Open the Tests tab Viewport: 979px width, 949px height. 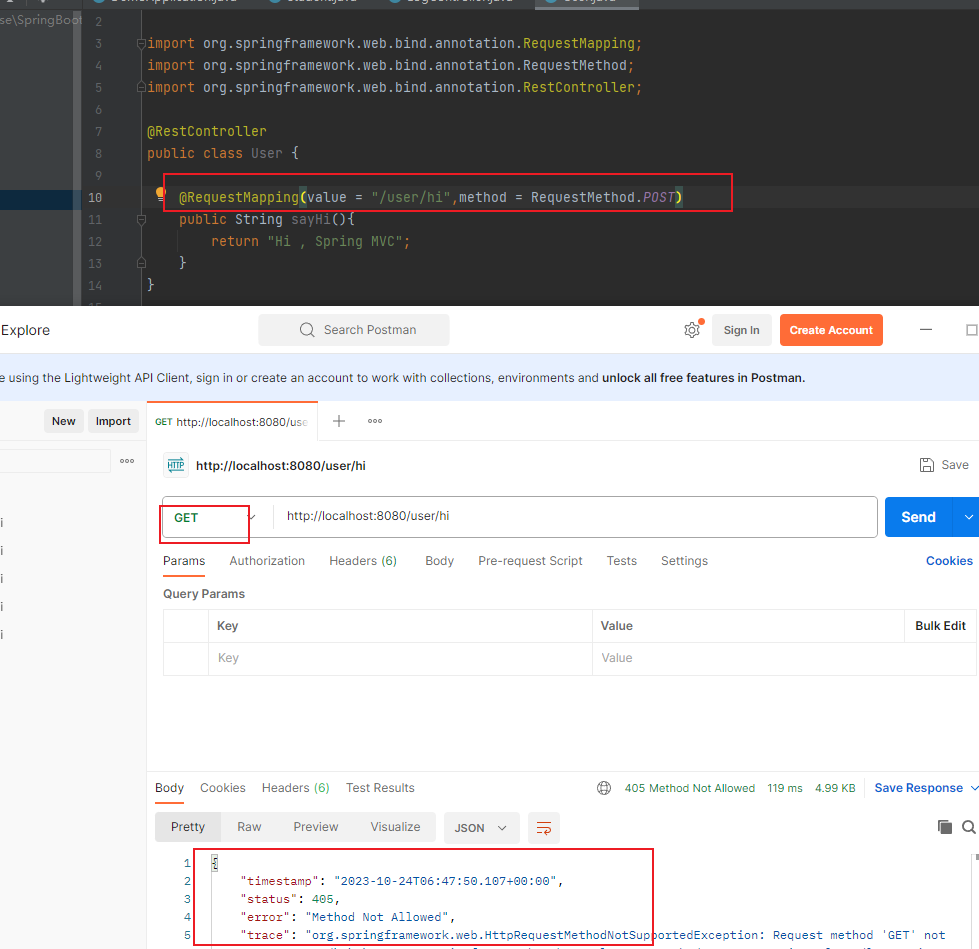coord(621,561)
